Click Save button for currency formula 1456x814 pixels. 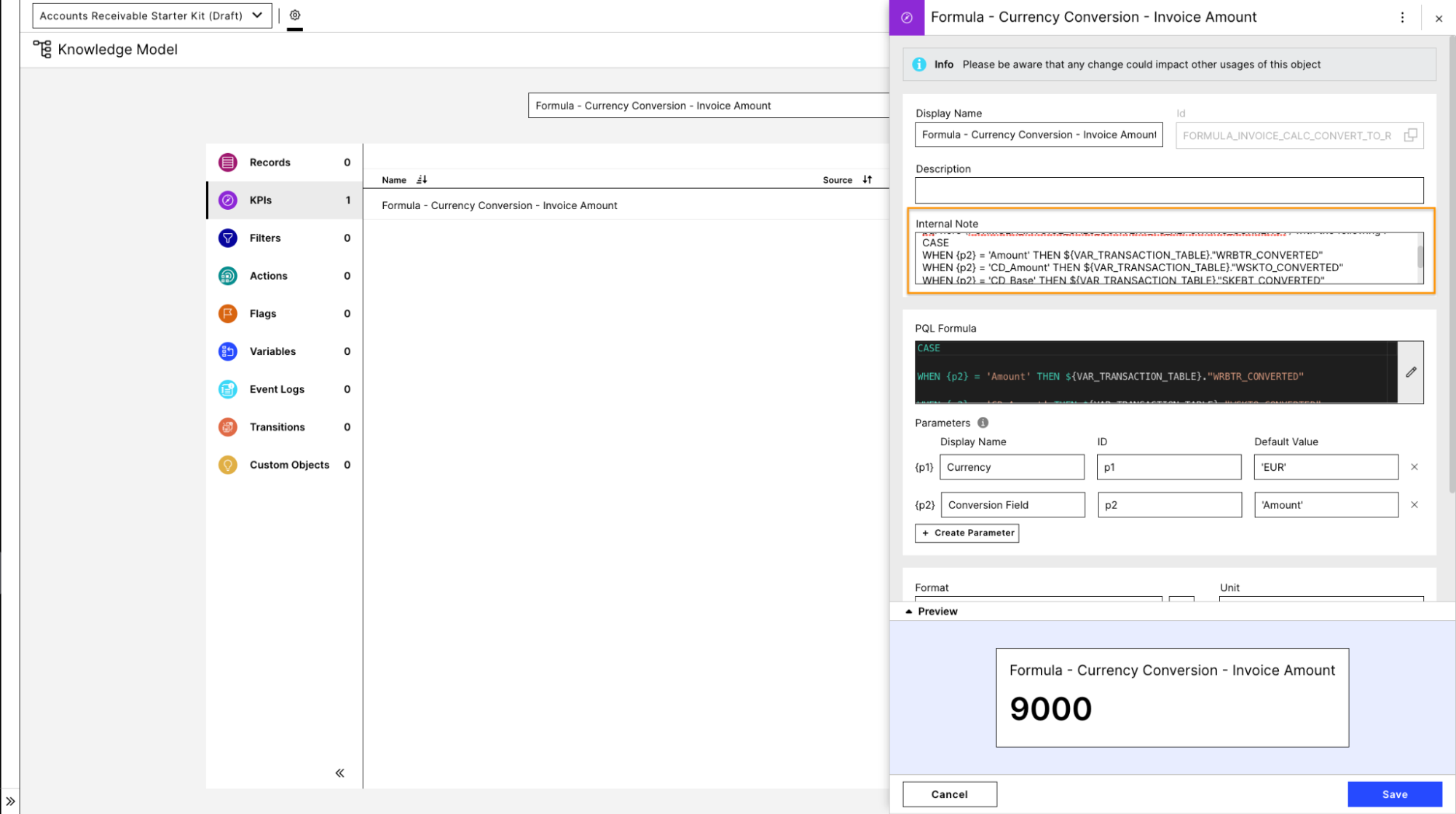(1394, 794)
